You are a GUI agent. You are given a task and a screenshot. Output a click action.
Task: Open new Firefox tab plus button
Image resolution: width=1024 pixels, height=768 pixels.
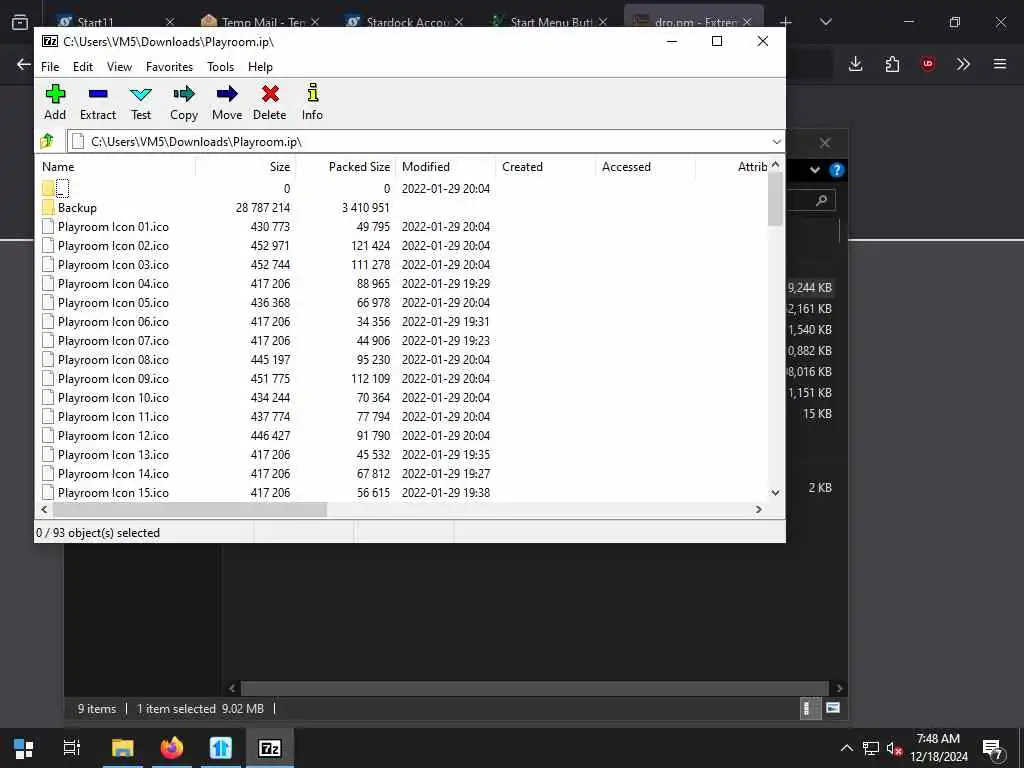(786, 22)
